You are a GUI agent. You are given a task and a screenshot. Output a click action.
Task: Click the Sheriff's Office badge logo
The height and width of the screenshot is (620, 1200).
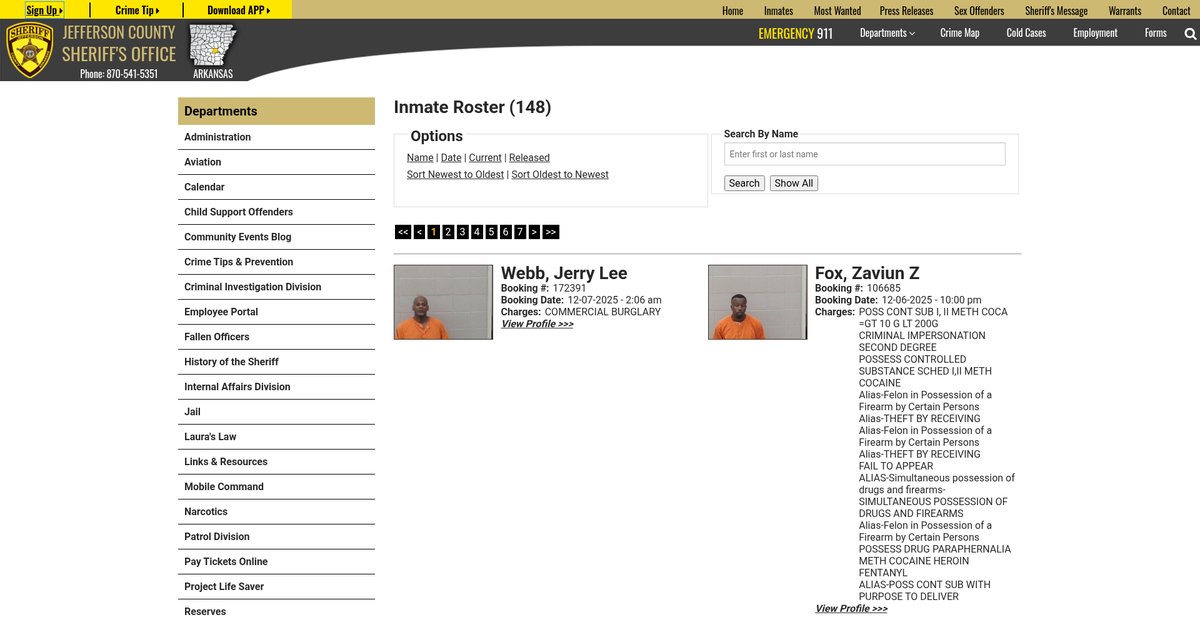coord(29,50)
